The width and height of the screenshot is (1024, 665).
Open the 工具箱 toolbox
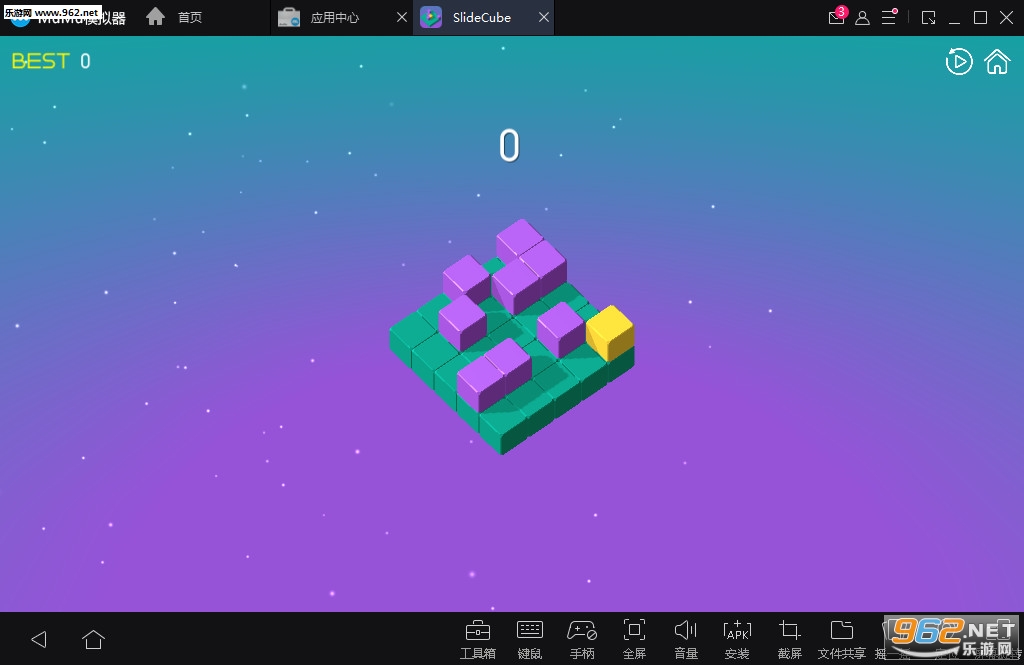(x=477, y=638)
